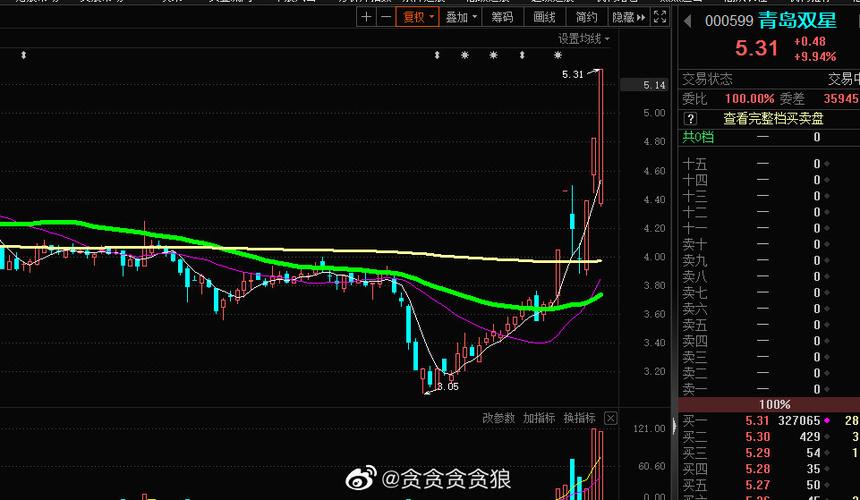
Task: Click the minus zoom-out chart button
Action: (x=385, y=17)
